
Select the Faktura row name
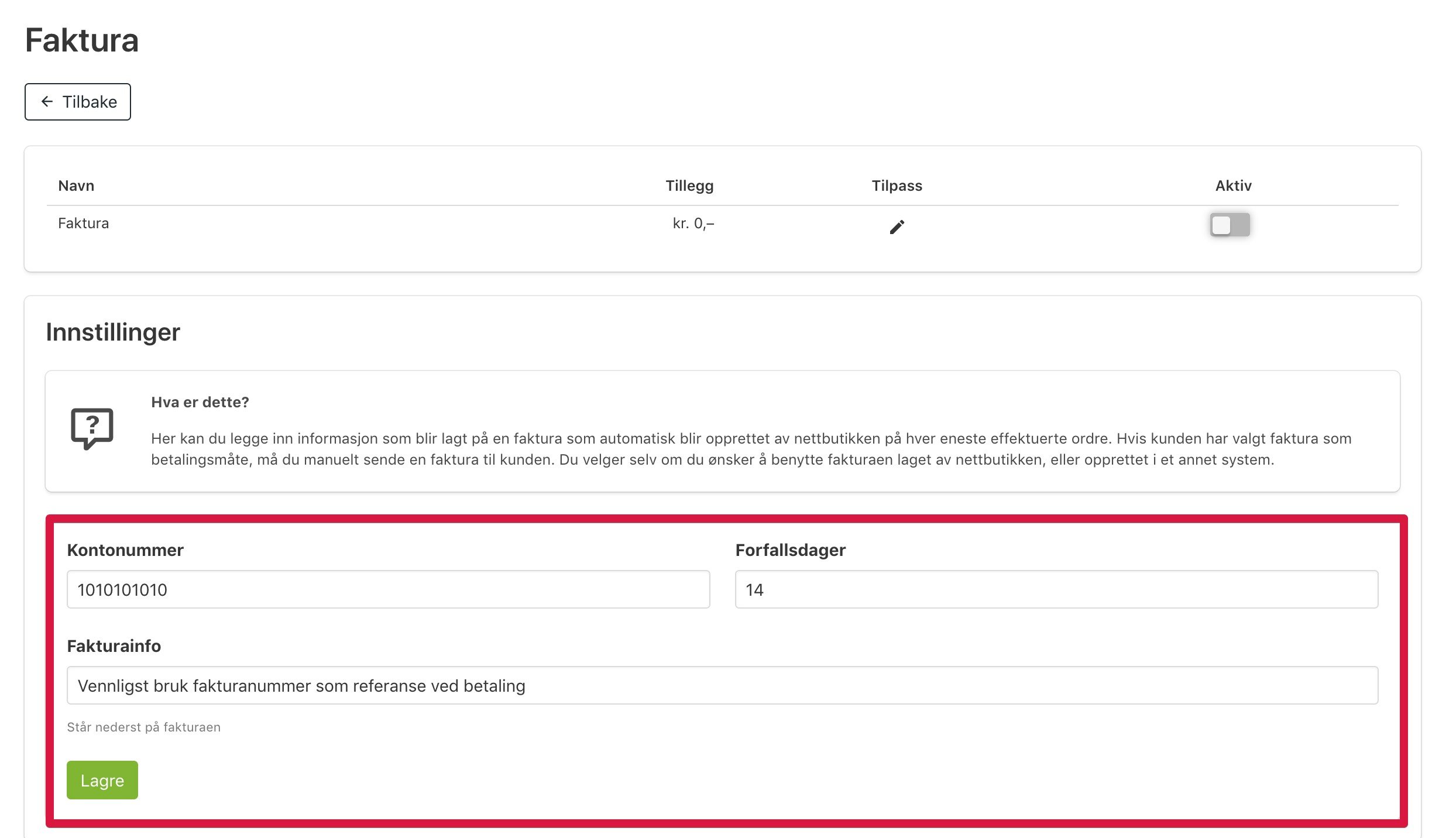coord(83,223)
